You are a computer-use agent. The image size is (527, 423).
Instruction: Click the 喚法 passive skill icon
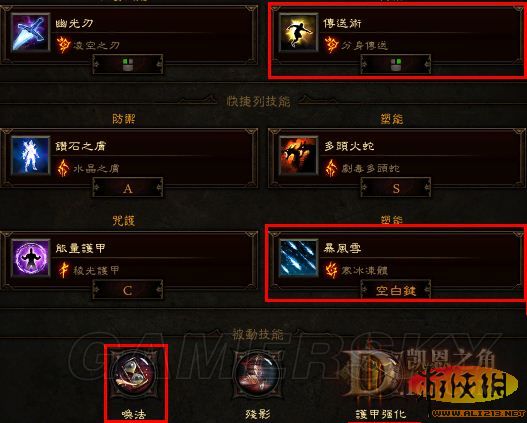click(x=134, y=373)
